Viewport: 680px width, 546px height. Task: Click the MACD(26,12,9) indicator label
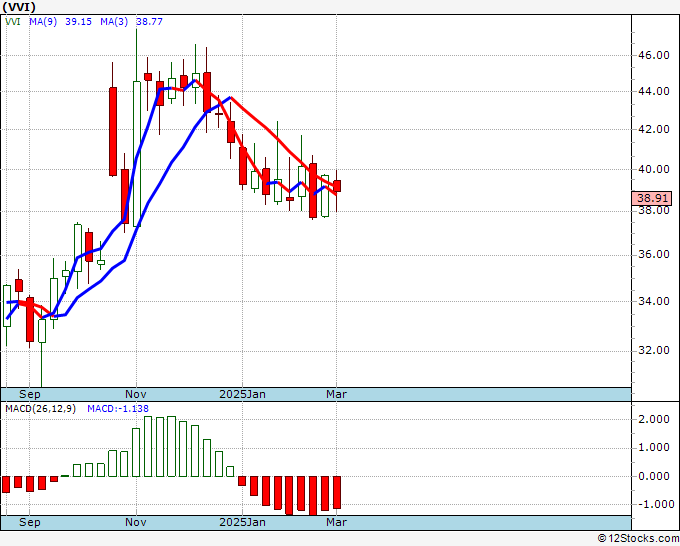tap(40, 409)
